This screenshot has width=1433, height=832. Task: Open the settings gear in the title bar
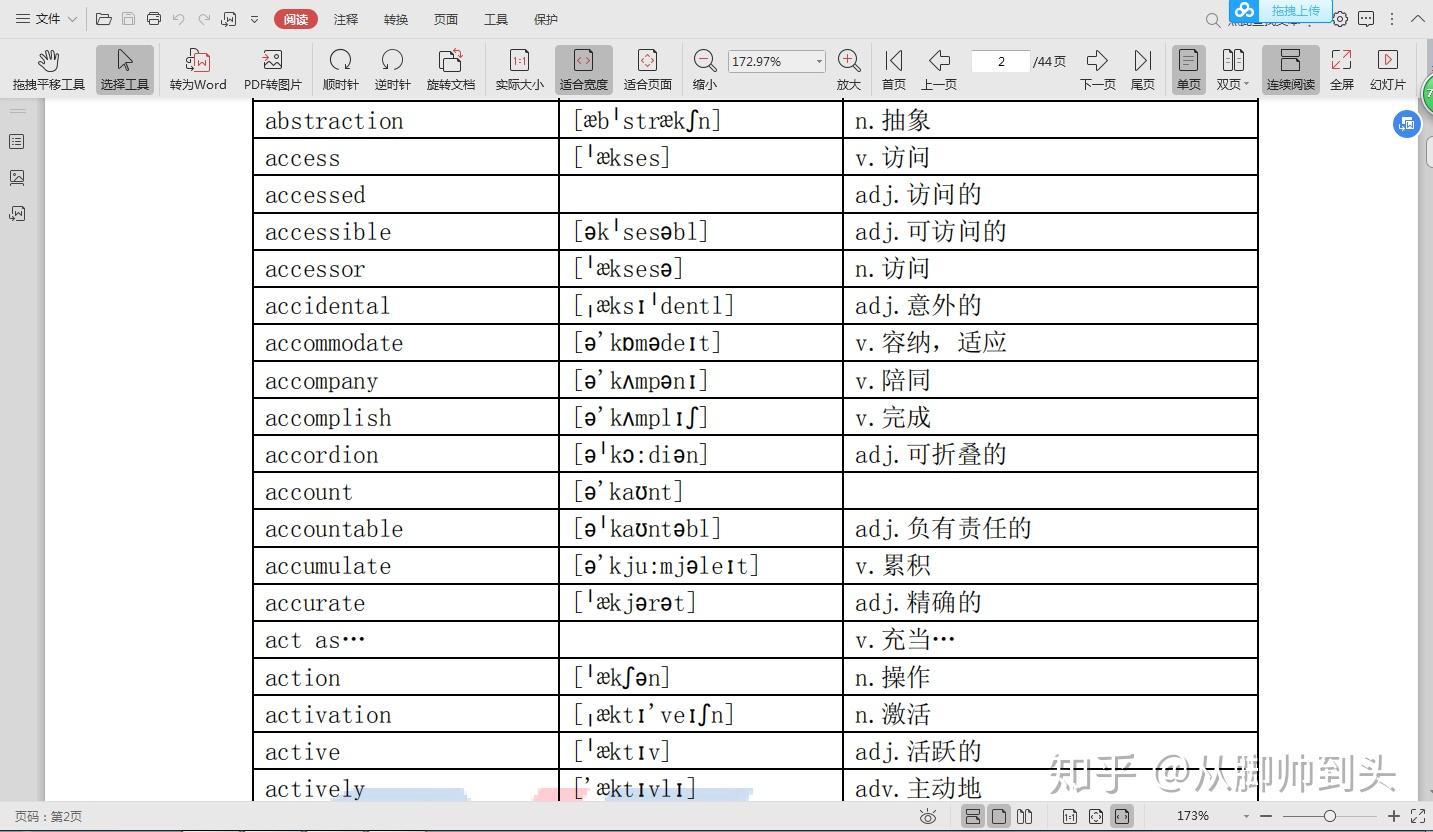click(x=1340, y=19)
